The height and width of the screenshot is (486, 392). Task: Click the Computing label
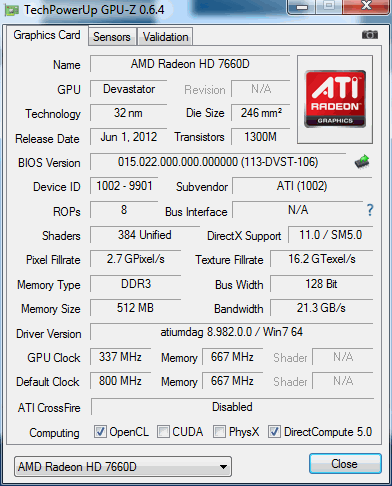[54, 433]
